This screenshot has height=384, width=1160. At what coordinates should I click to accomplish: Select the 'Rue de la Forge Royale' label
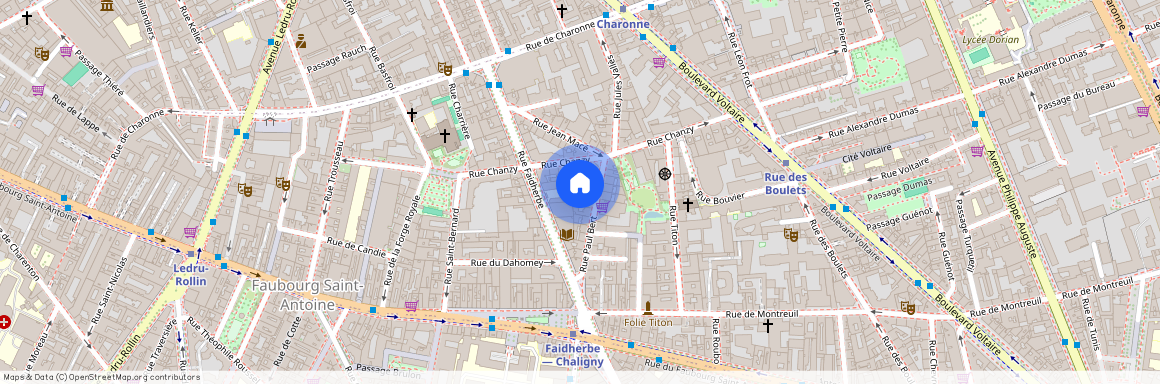[401, 241]
